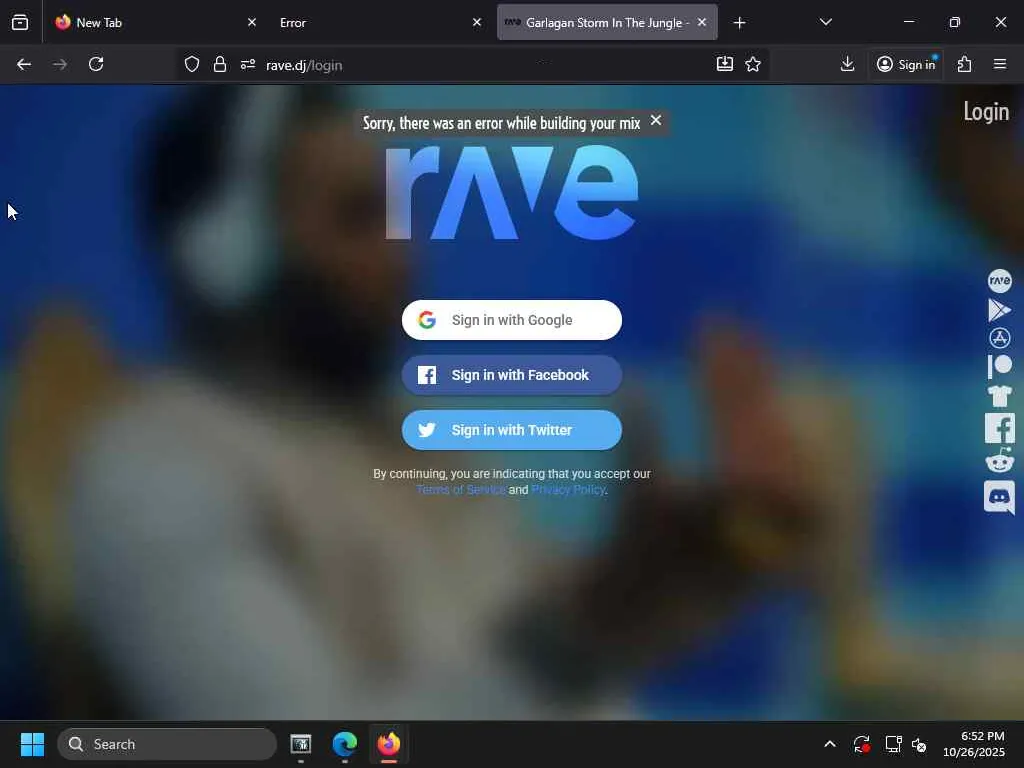Go back to the previous page
This screenshot has height=768, width=1024.
(24, 64)
